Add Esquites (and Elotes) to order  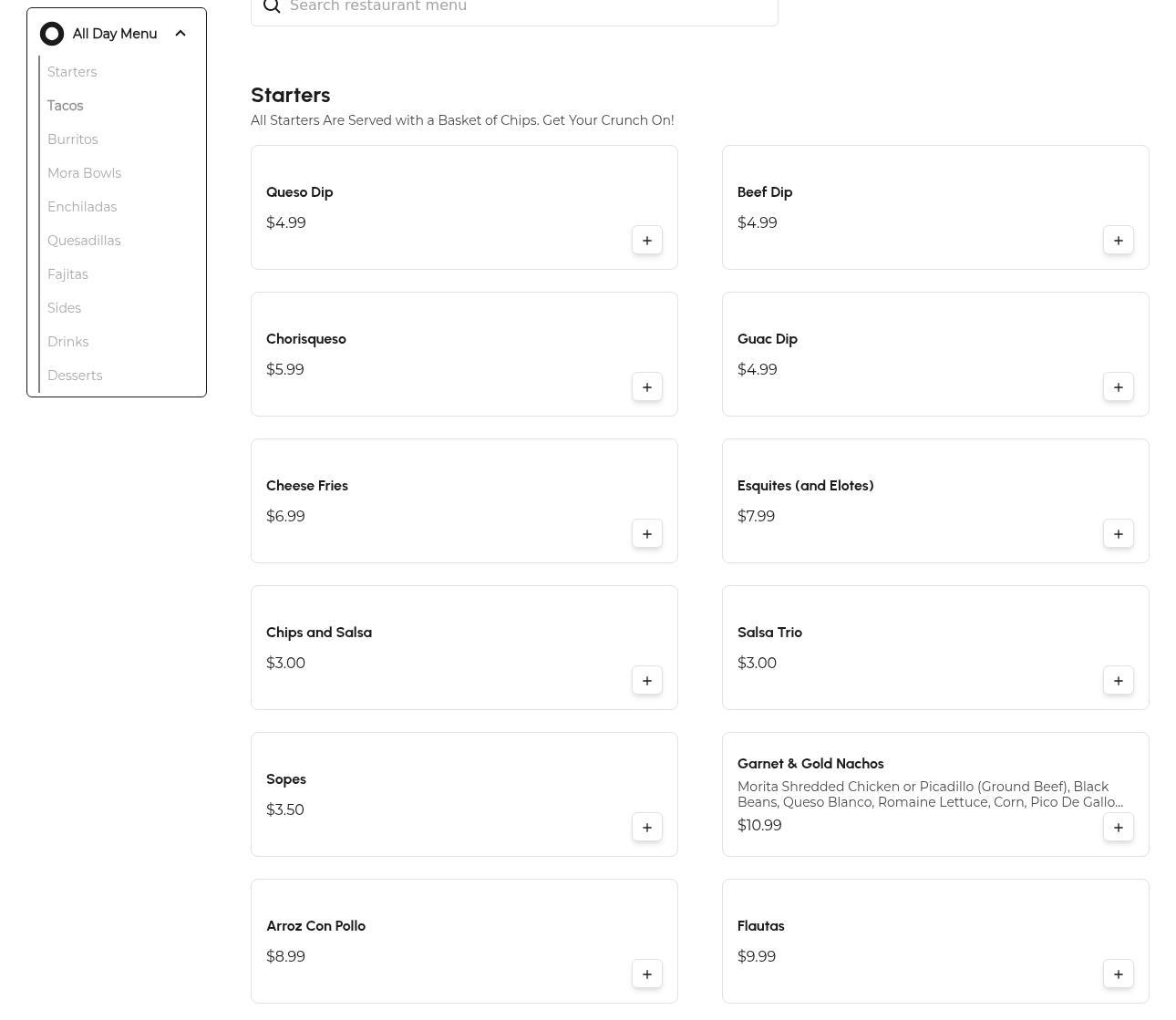coord(1118,534)
